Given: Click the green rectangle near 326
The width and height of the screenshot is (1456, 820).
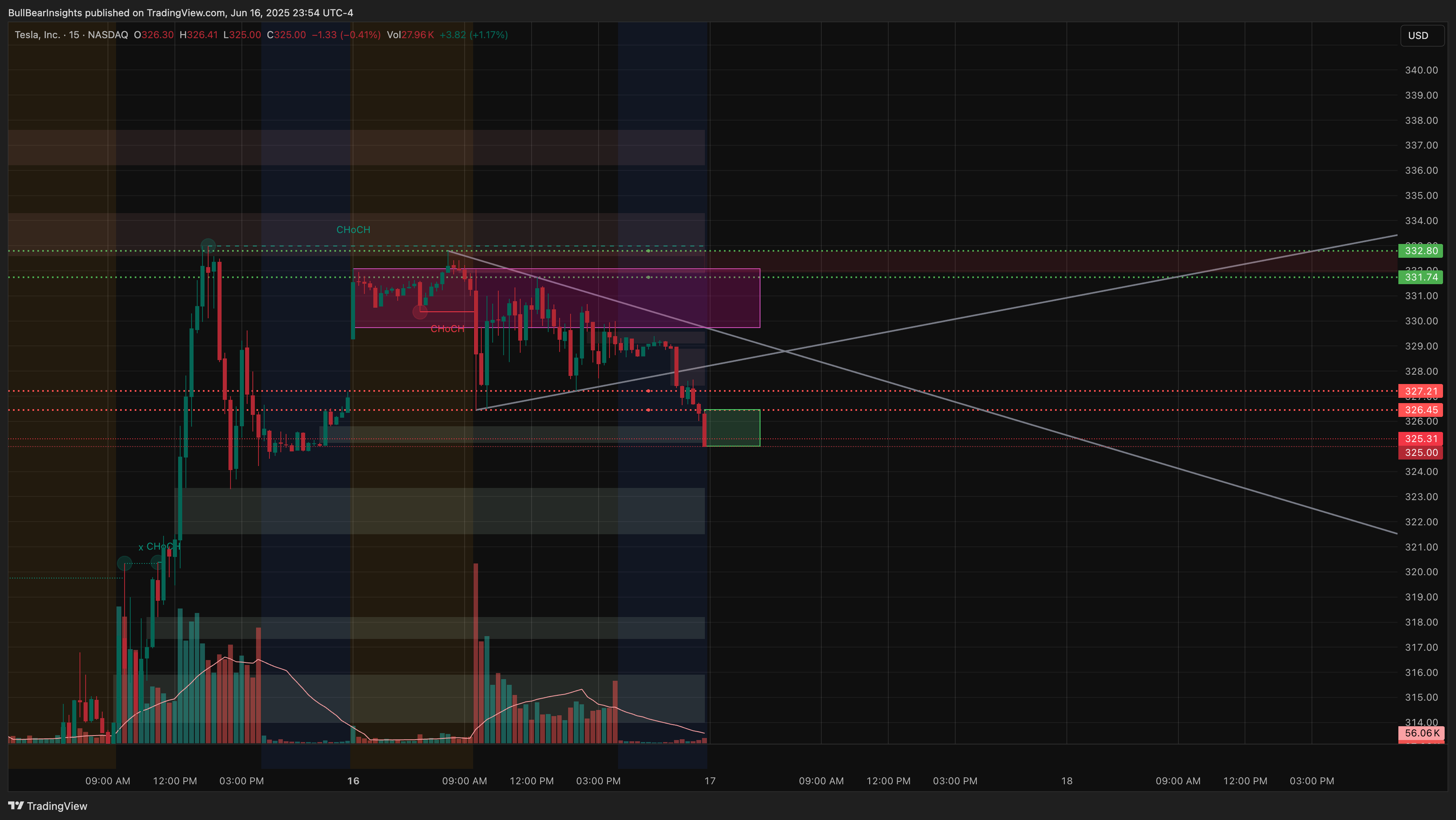Looking at the screenshot, I should [x=732, y=428].
